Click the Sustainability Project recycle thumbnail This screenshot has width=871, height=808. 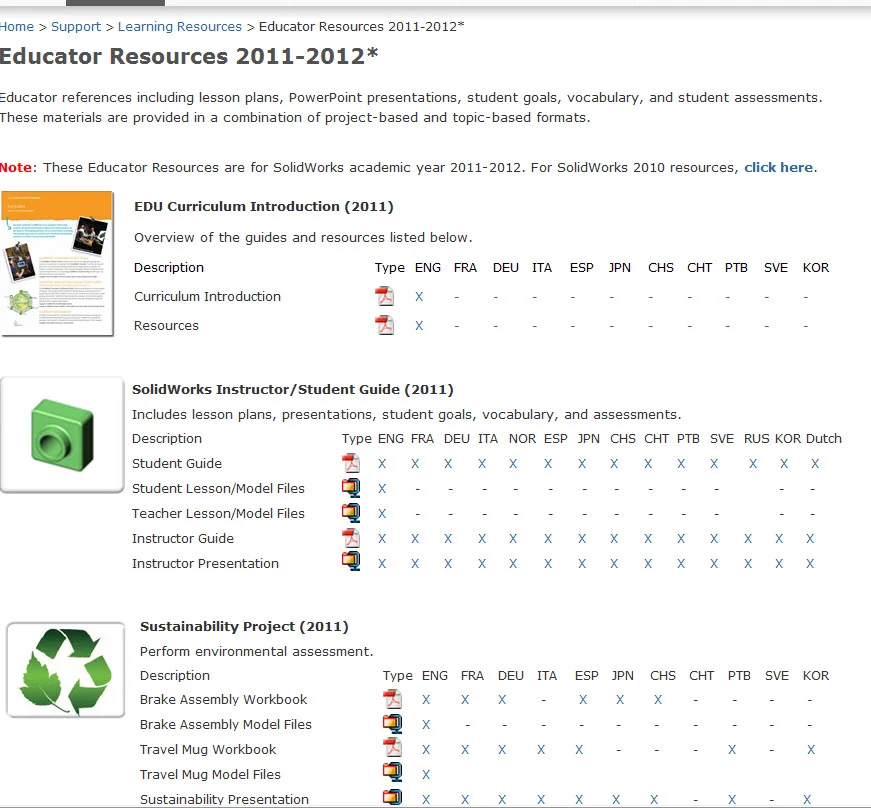tap(65, 668)
